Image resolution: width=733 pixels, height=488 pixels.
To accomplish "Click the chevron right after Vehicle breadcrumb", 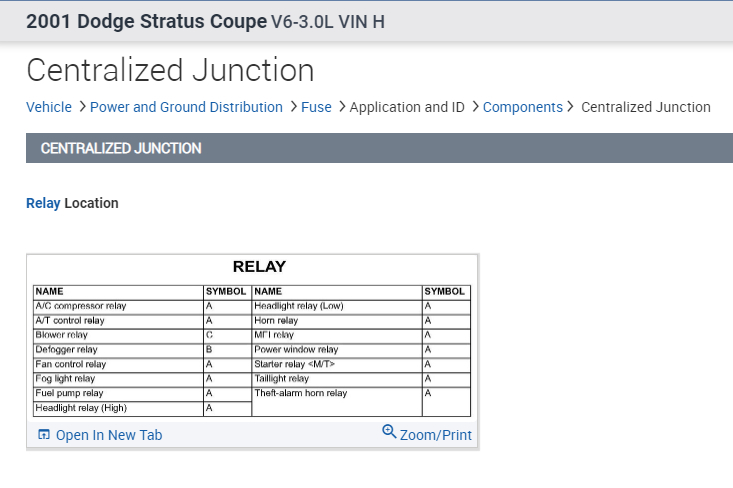I will click(81, 107).
